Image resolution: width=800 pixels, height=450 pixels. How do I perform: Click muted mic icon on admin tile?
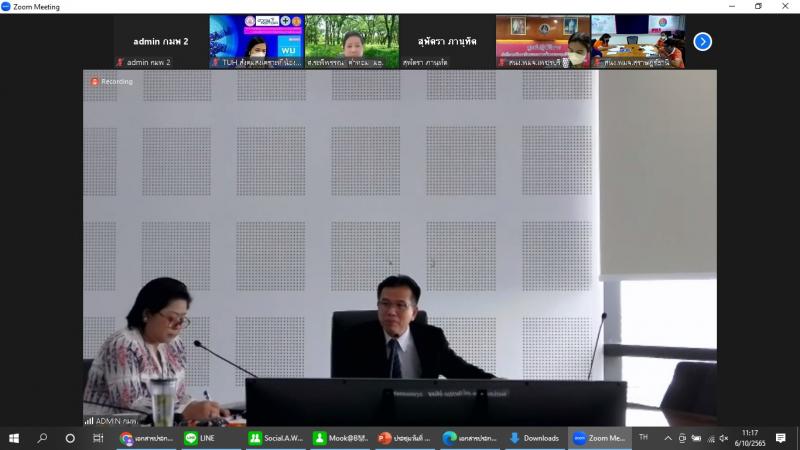[120, 62]
